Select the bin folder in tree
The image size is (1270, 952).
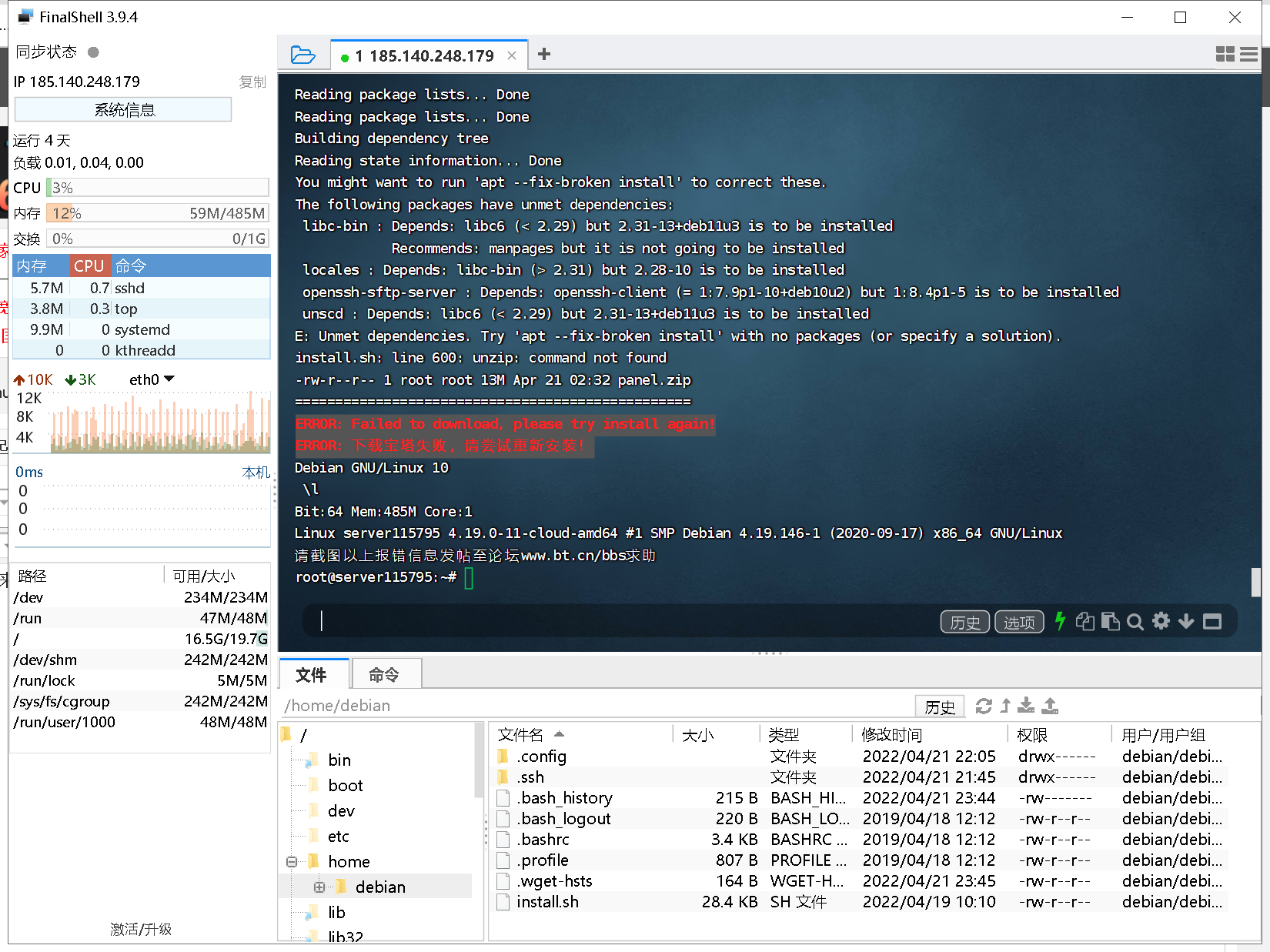pyautogui.click(x=339, y=760)
